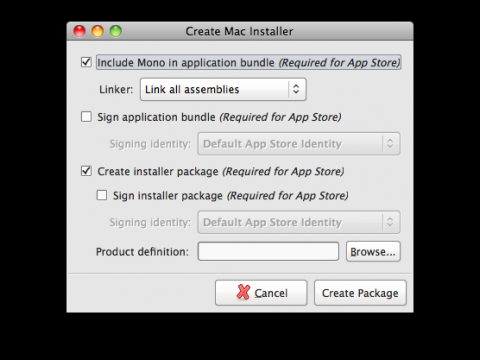Open installer package Signing identity dropdown
The width and height of the screenshot is (480, 360).
coord(299,222)
